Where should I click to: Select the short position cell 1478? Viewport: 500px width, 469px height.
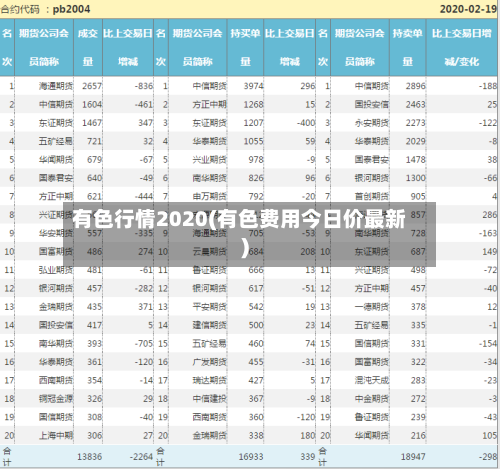coord(416,160)
